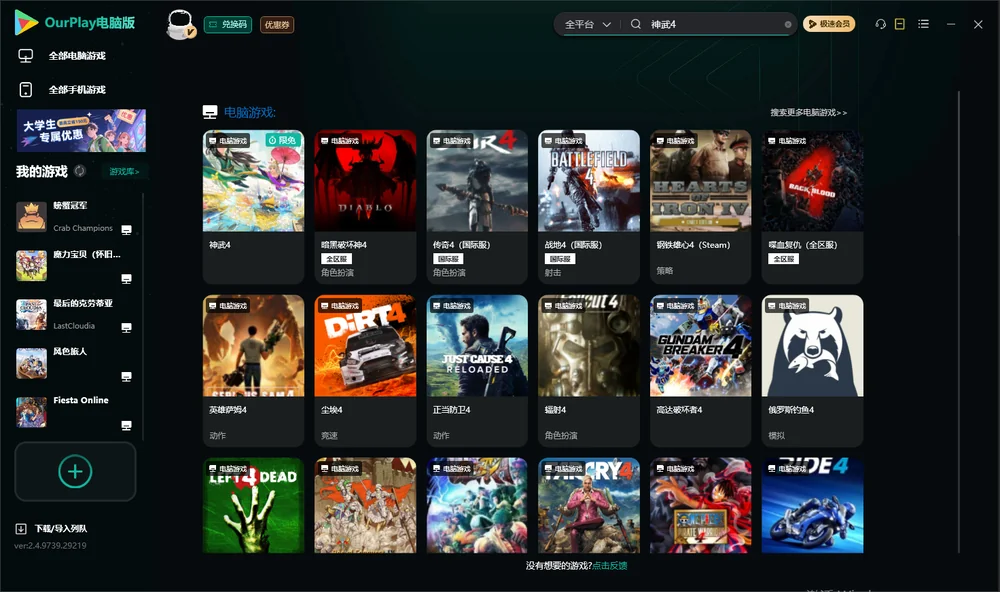The image size is (1000, 592).
Task: Open the 战地4 Battlefield card
Action: pyautogui.click(x=589, y=207)
